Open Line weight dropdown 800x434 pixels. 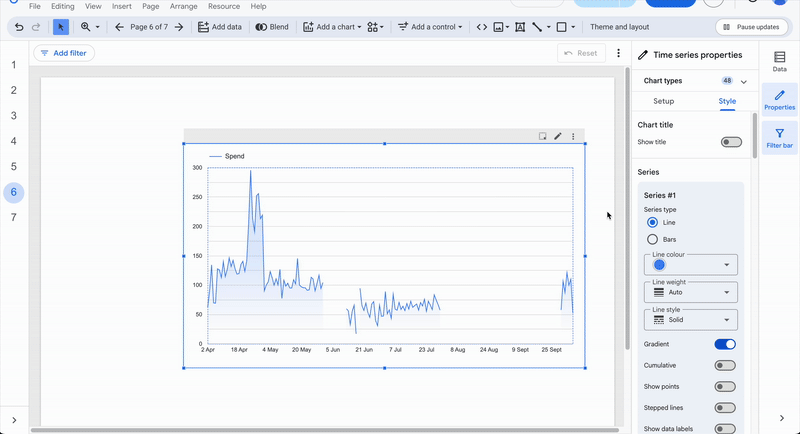[691, 292]
